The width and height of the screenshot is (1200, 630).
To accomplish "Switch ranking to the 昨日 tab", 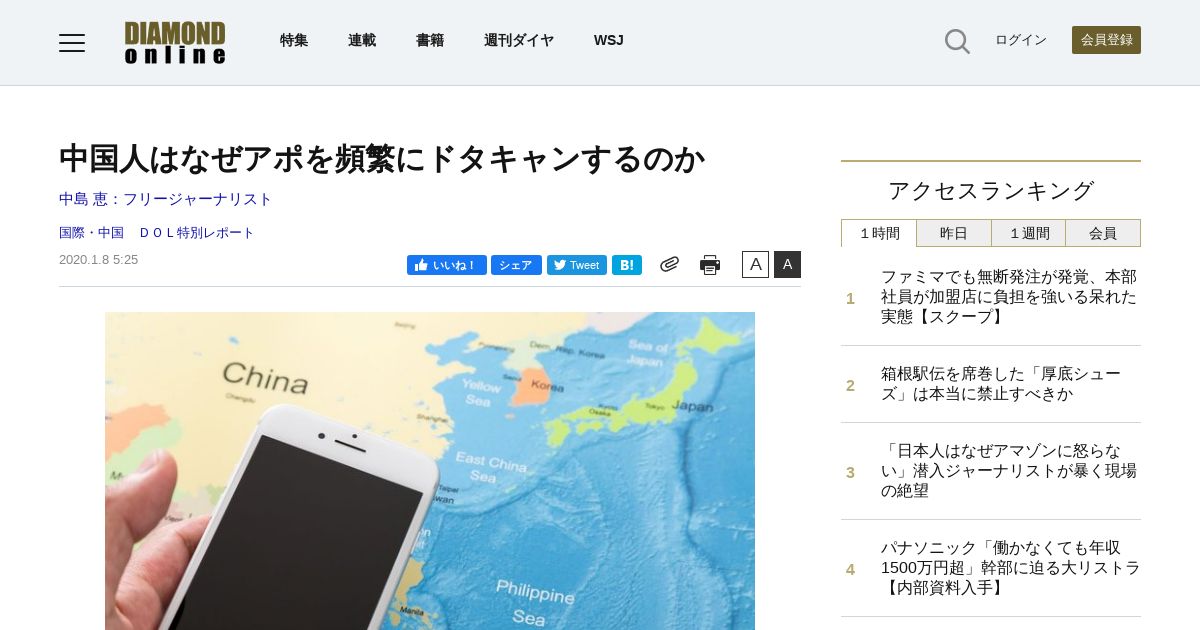I will [954, 233].
